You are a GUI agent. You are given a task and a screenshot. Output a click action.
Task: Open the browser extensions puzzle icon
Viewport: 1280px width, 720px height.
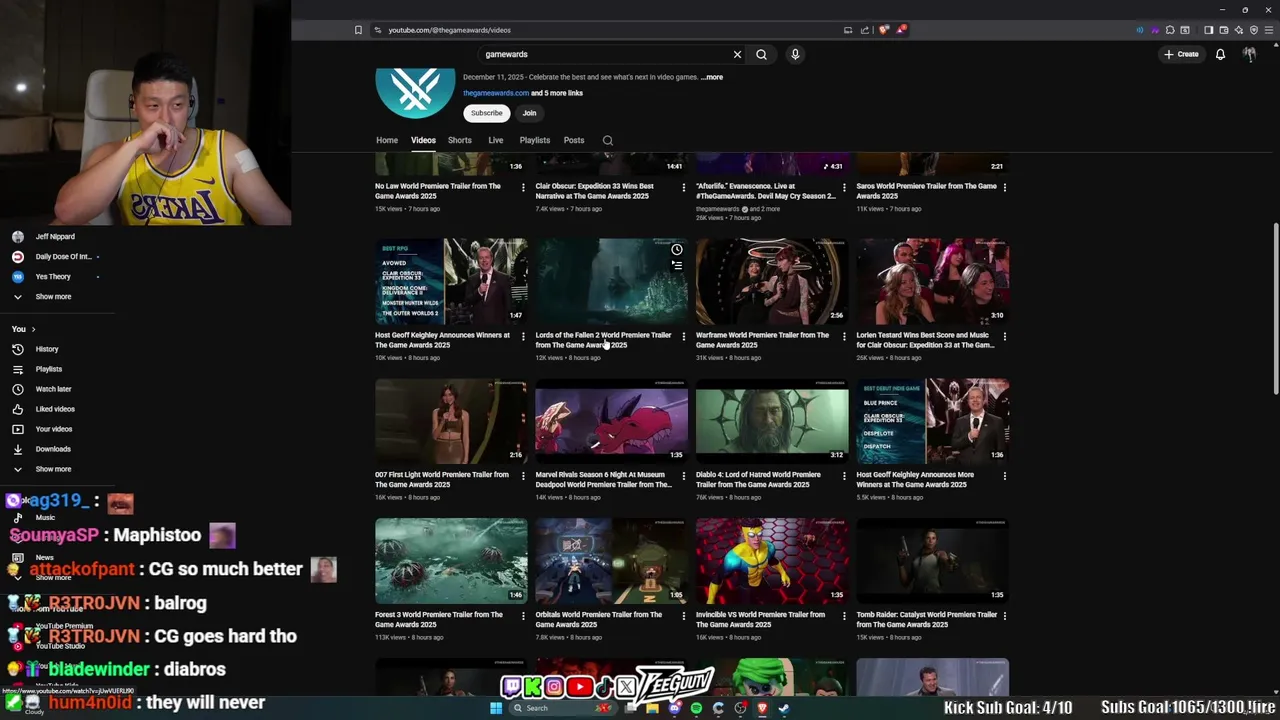coord(1170,30)
